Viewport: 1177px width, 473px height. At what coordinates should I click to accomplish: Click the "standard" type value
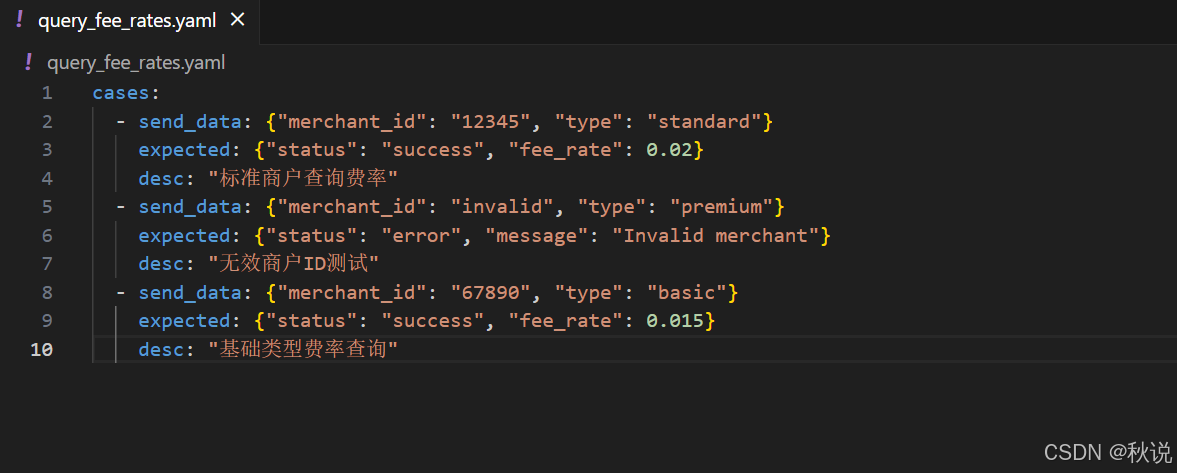tap(704, 122)
